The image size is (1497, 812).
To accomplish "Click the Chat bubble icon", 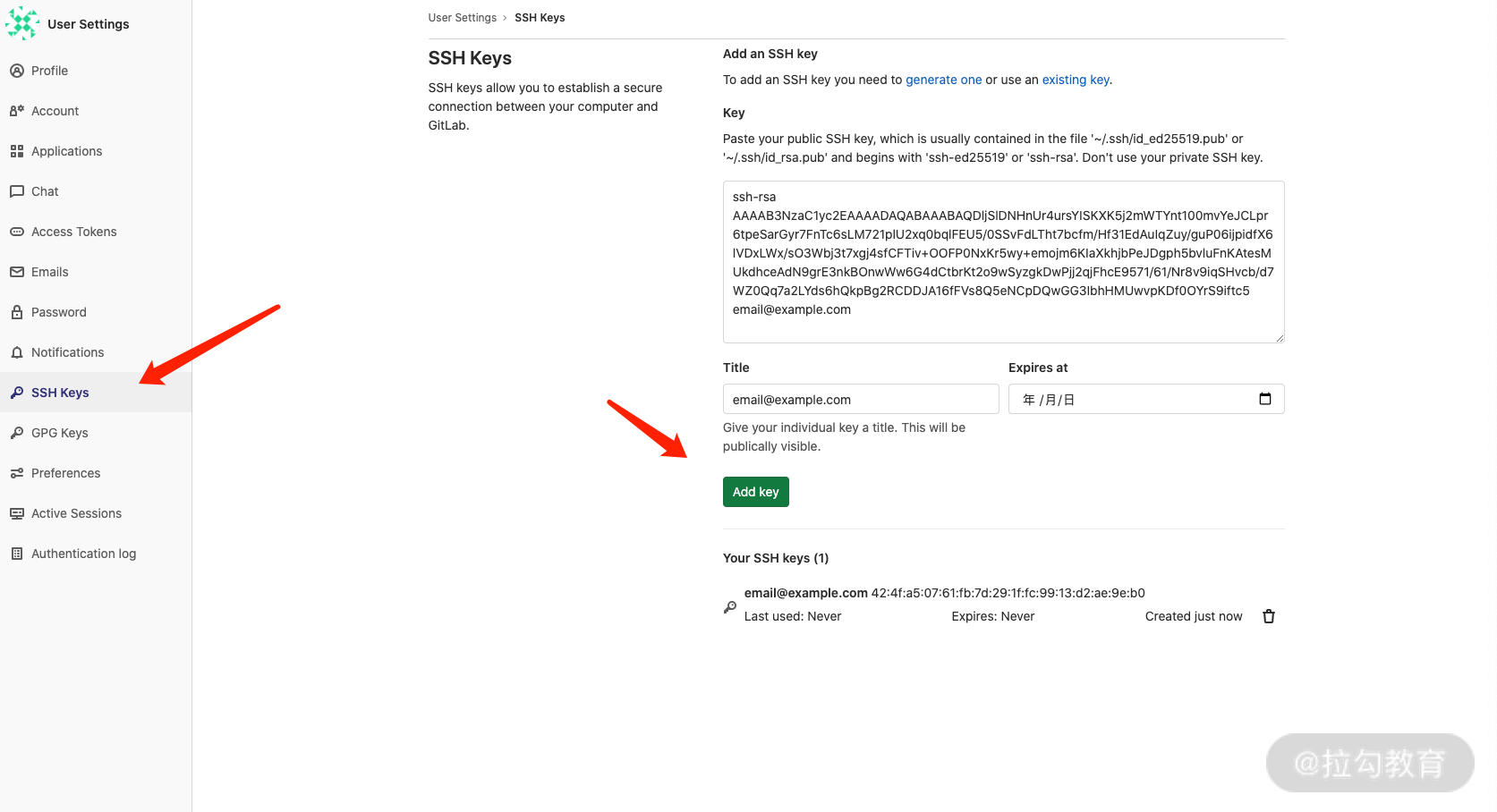I will [x=17, y=191].
